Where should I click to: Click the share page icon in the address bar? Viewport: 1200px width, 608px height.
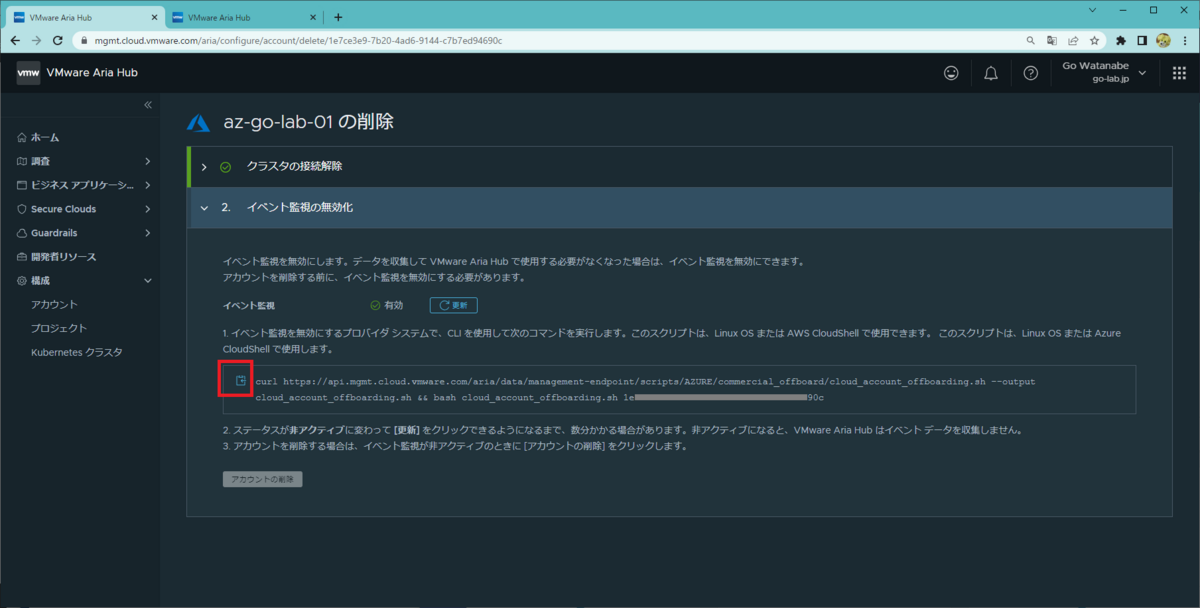coord(1073,41)
